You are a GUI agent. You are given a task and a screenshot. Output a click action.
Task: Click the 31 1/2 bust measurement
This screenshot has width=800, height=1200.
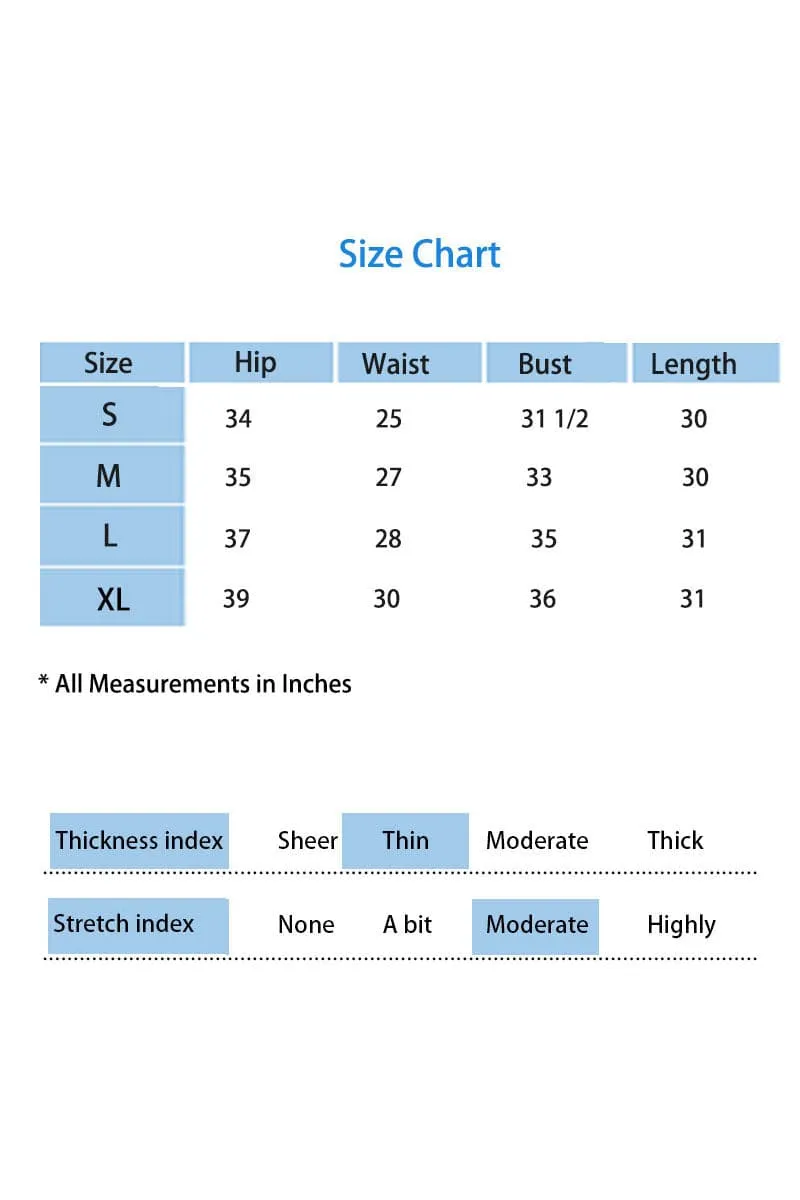click(x=554, y=418)
